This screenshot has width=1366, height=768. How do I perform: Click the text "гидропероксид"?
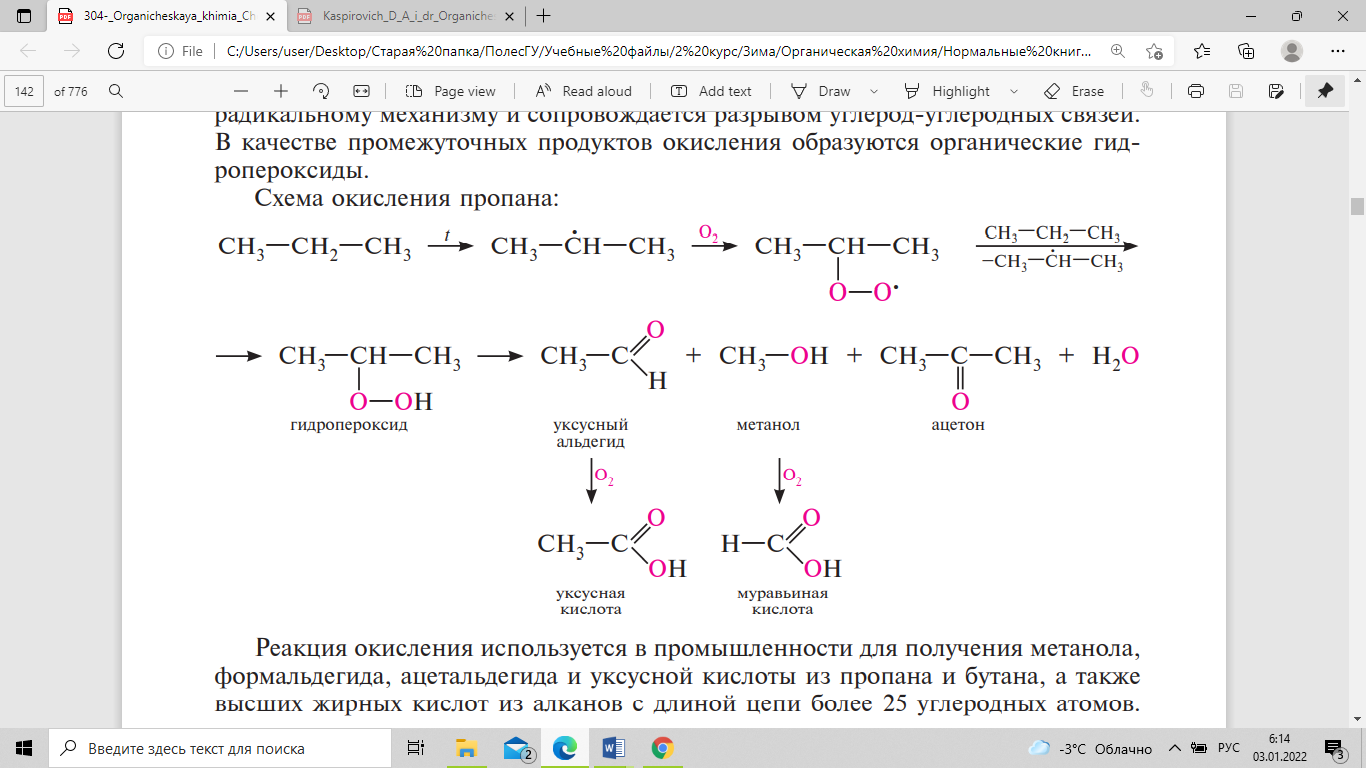coord(349,425)
